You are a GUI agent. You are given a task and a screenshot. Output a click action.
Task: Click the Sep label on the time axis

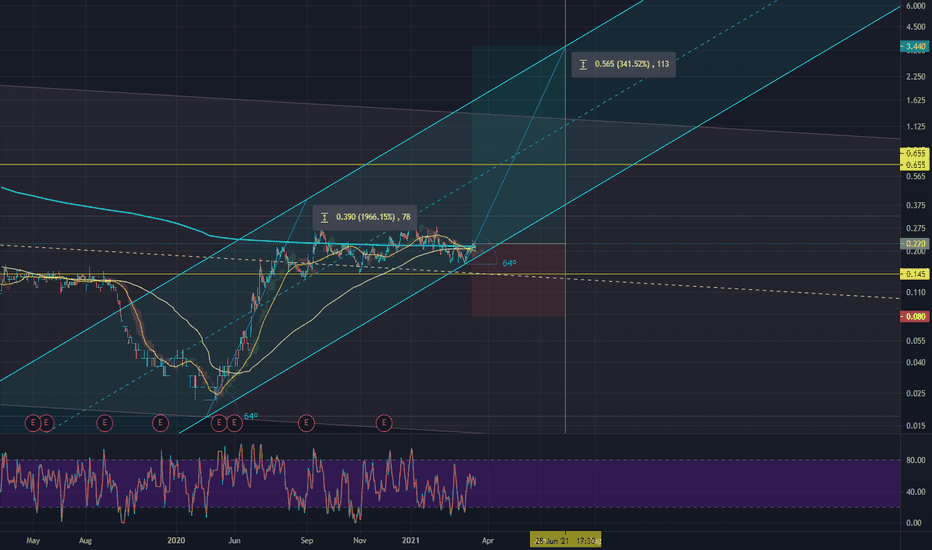coord(307,540)
